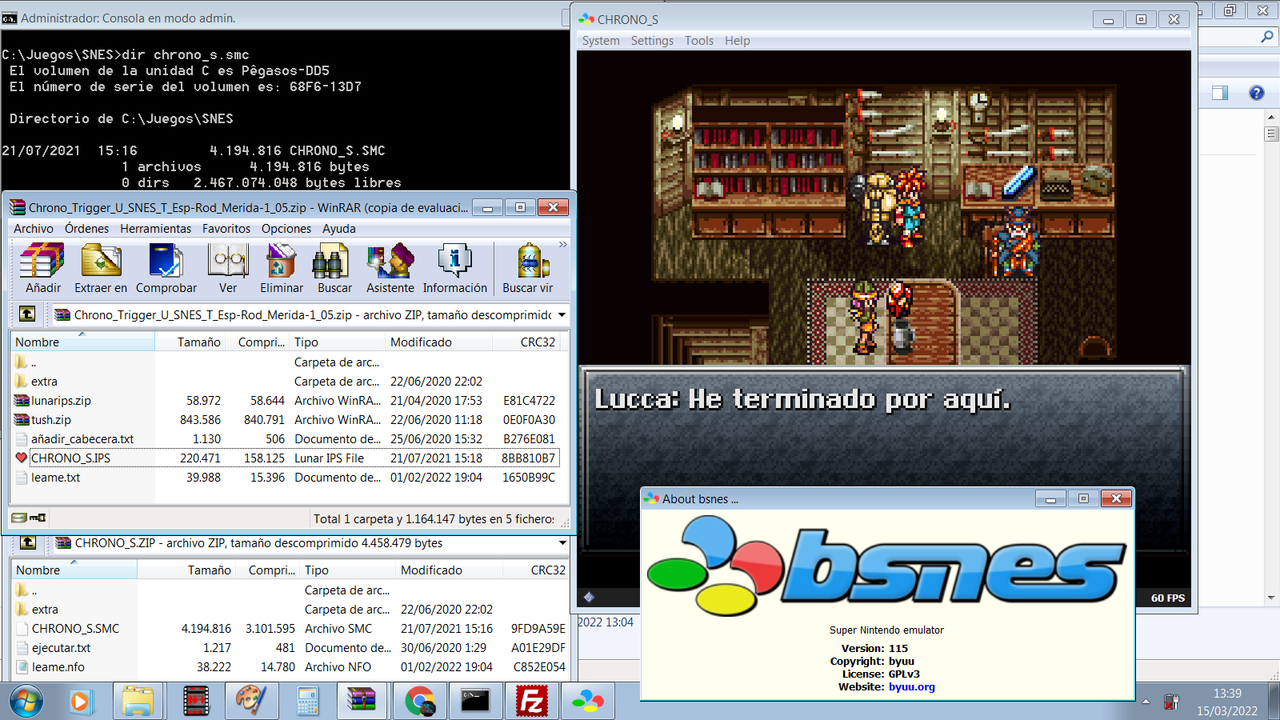
Task: Open the Opciones menu in WinRAR
Action: point(286,228)
